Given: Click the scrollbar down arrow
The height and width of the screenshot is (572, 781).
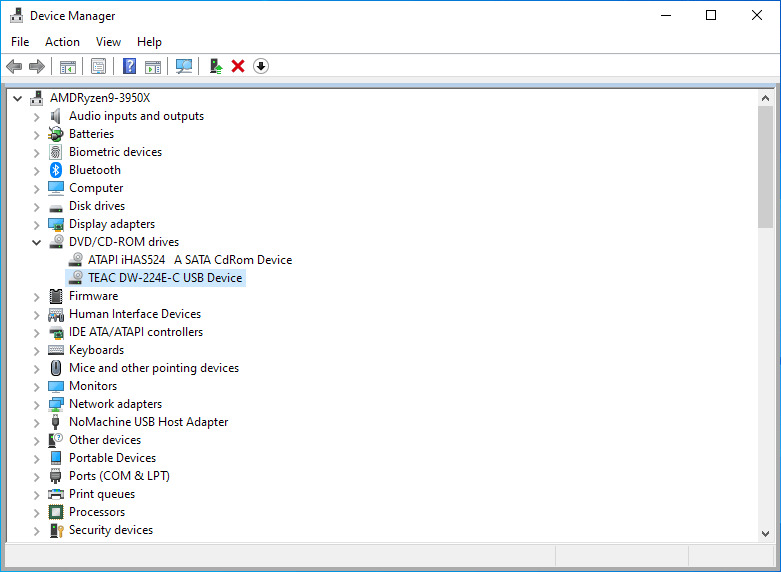Looking at the screenshot, I should pyautogui.click(x=766, y=534).
